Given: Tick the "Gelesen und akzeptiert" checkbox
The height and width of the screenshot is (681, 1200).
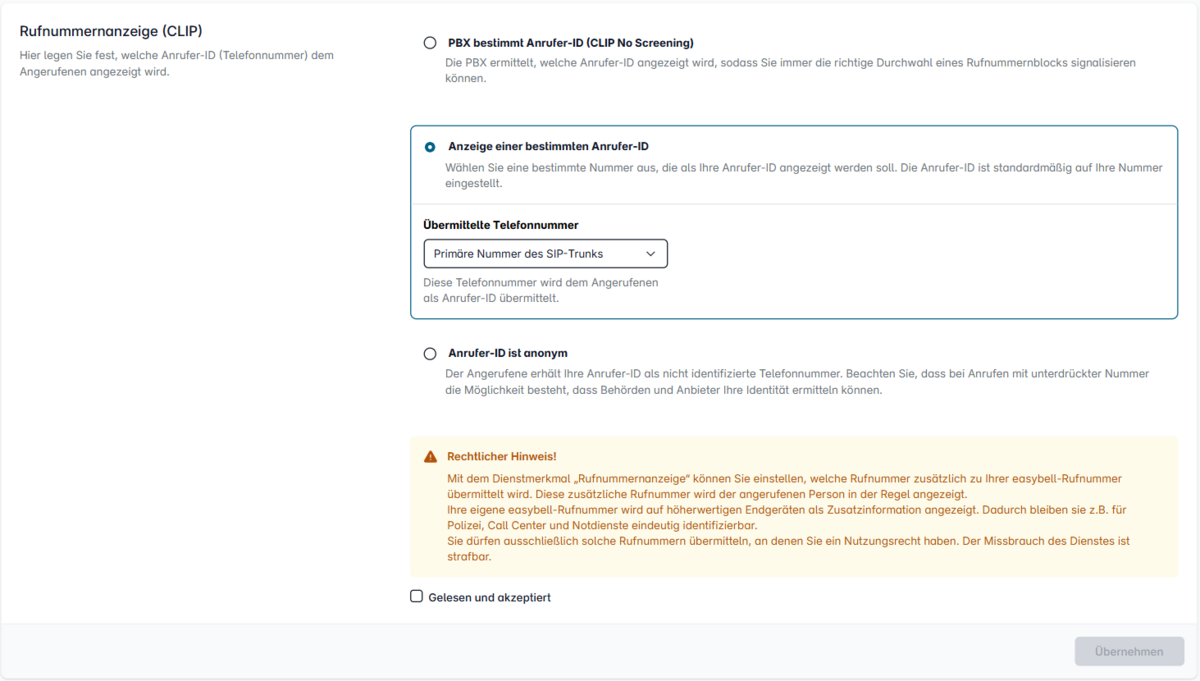Looking at the screenshot, I should pyautogui.click(x=417, y=597).
